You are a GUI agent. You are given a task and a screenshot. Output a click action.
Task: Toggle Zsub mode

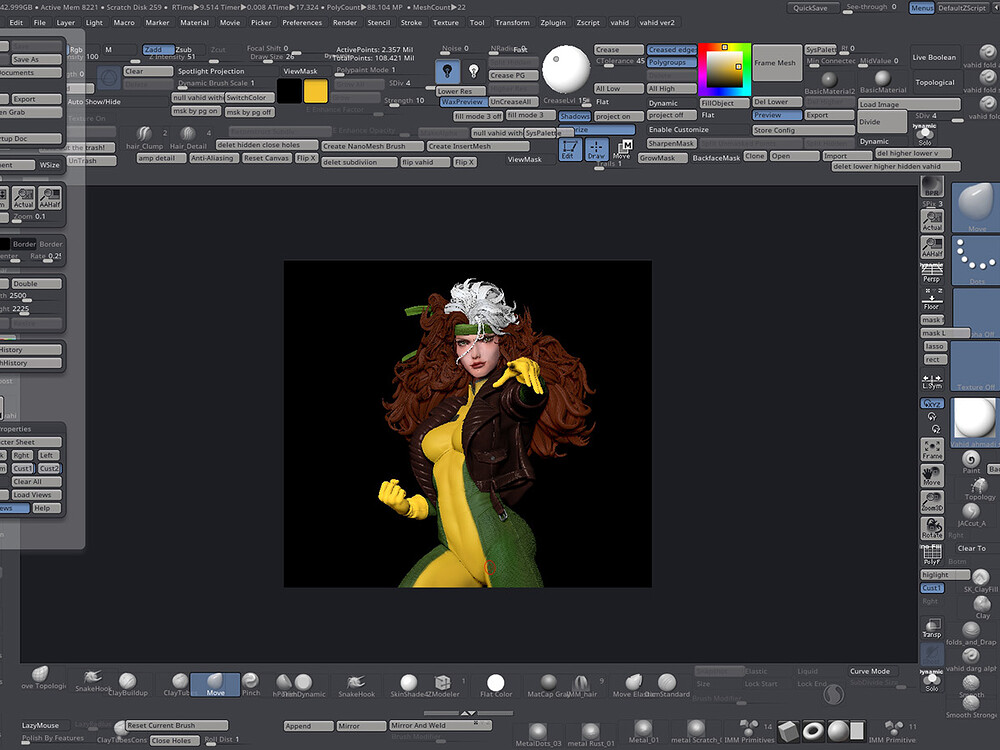click(184, 49)
